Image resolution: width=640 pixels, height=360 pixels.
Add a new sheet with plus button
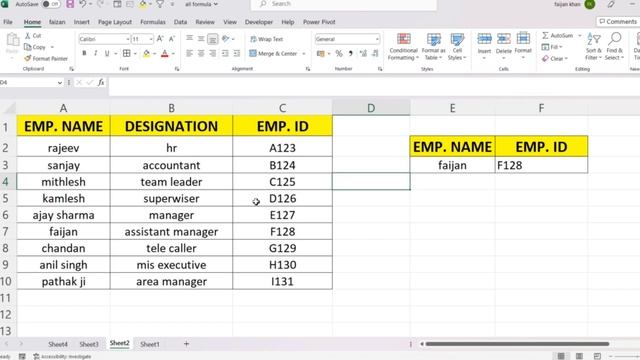click(x=186, y=344)
